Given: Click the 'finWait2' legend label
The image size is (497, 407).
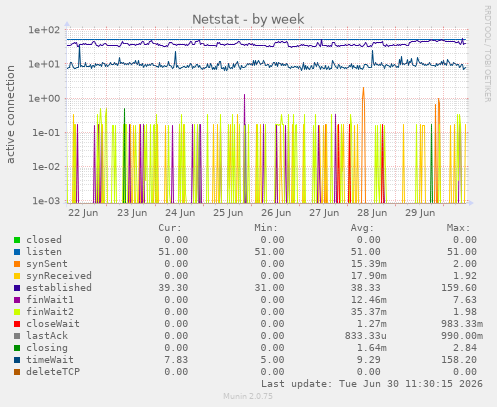Looking at the screenshot, I should click(50, 312).
